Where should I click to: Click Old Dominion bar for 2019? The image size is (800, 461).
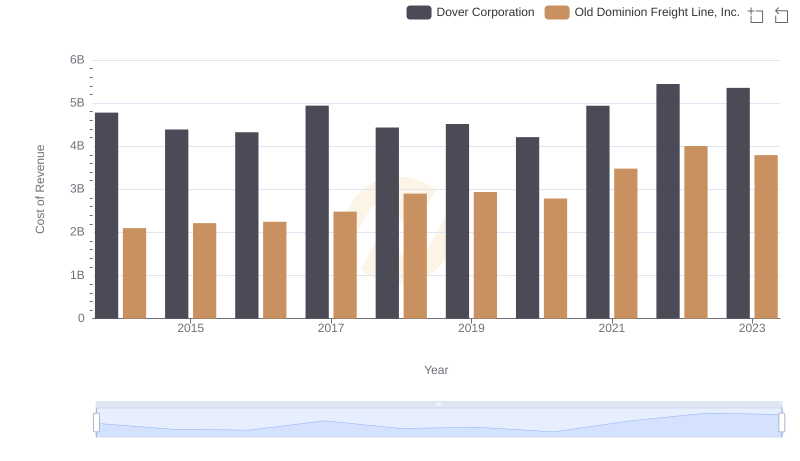pos(485,255)
